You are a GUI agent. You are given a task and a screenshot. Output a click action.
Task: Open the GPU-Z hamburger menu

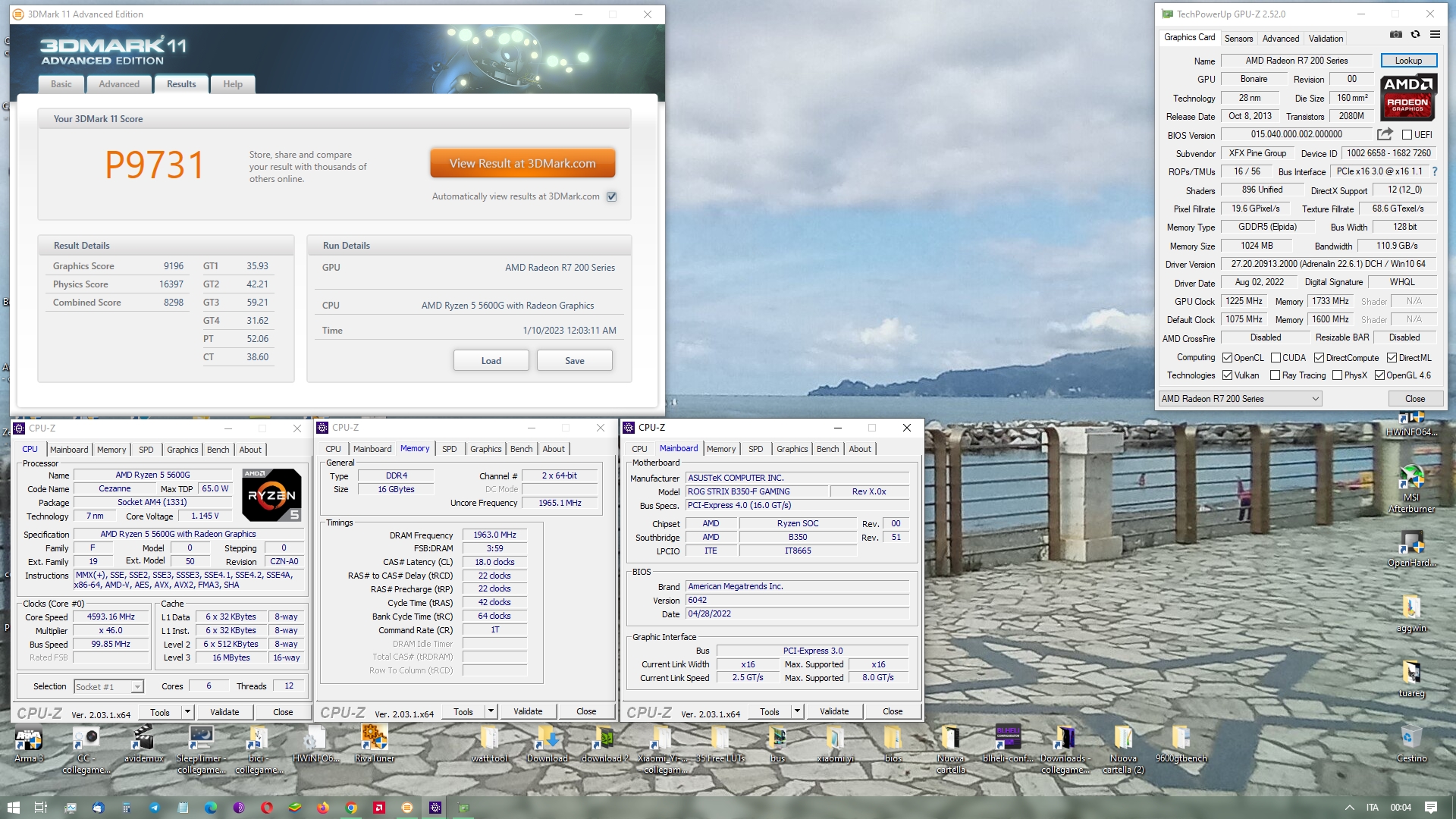pos(1435,35)
